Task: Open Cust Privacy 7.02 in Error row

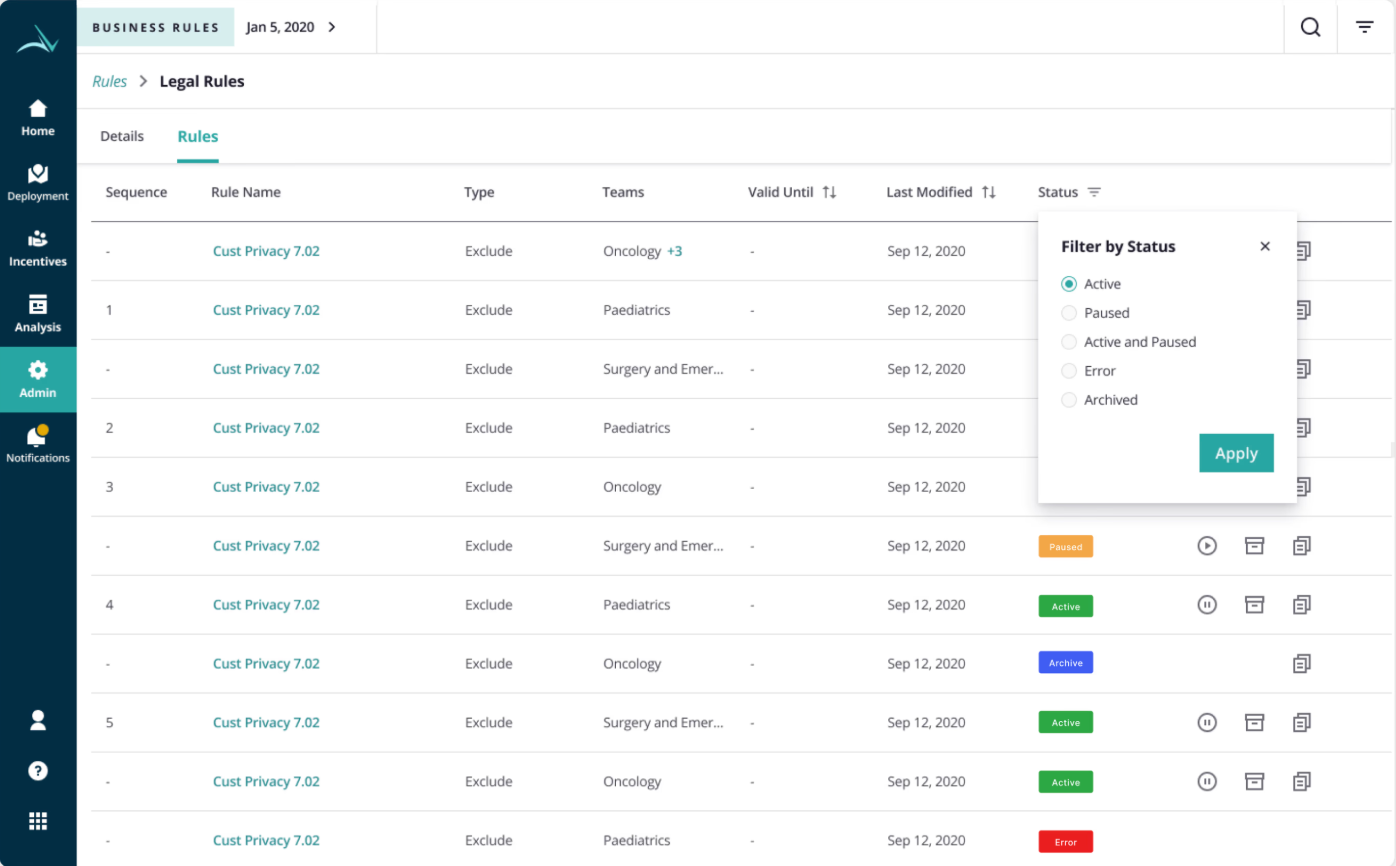Action: pos(266,841)
